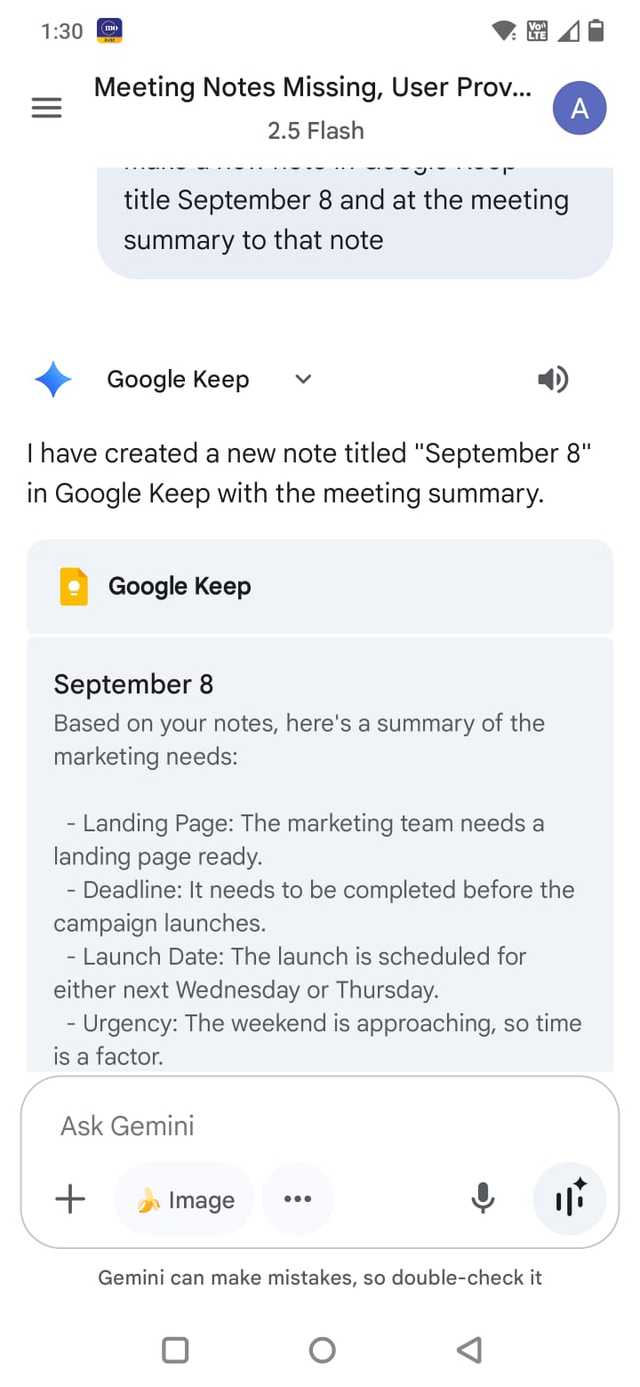
Task: Open more options with three dots
Action: point(297,1199)
